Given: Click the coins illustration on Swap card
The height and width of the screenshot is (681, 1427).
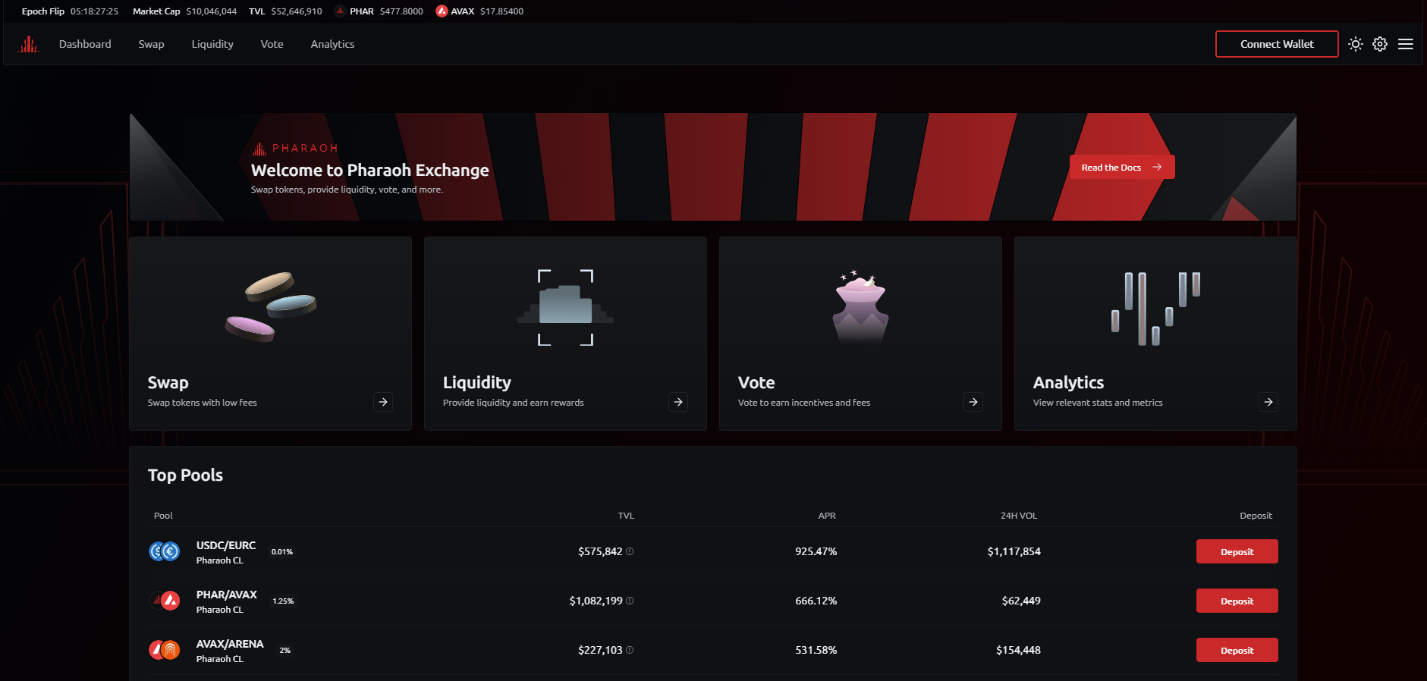Looking at the screenshot, I should (x=270, y=306).
